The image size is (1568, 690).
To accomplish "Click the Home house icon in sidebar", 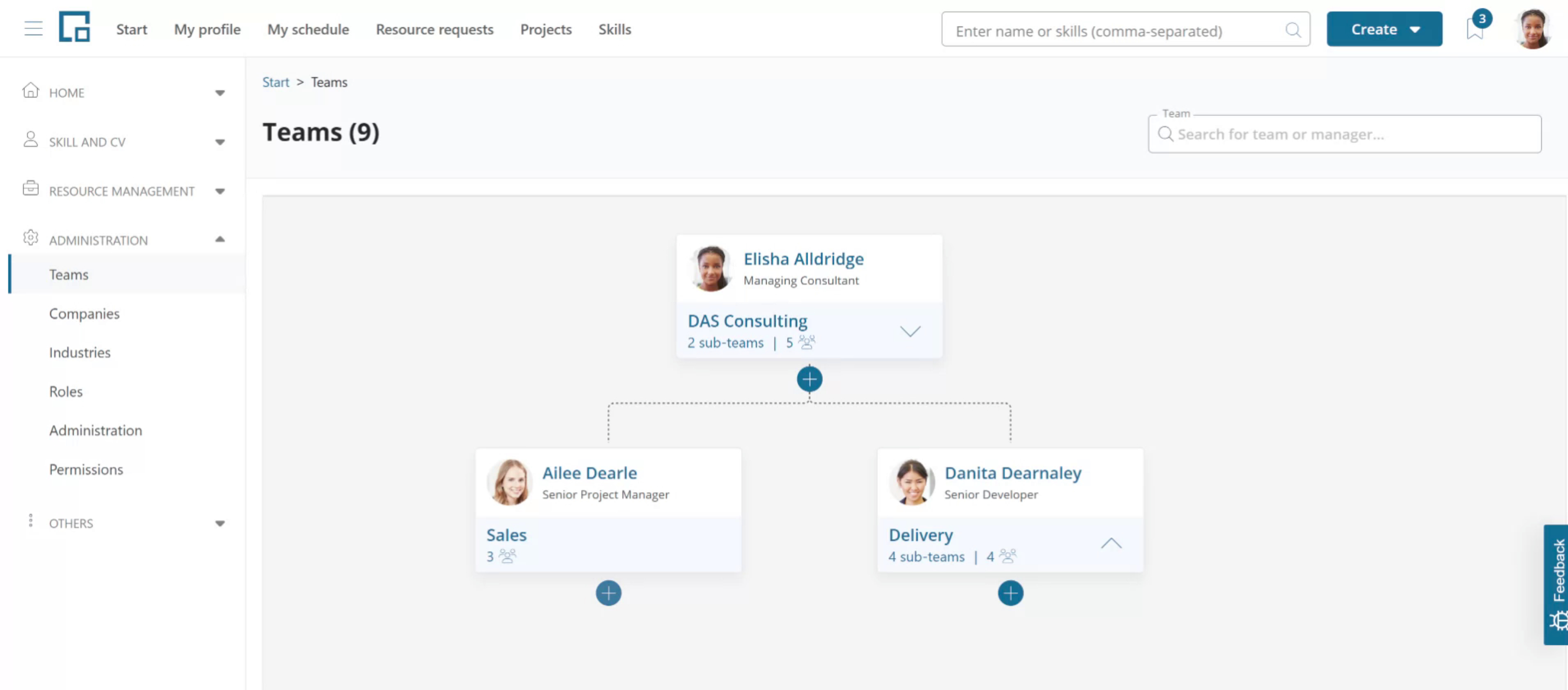I will click(30, 91).
